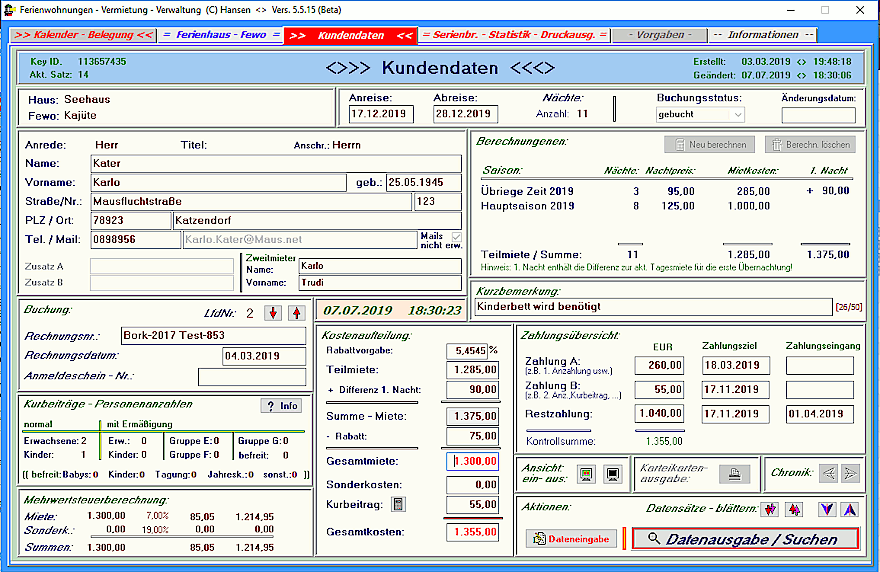Click the Datenausgabe / Suchen button
This screenshot has height=572, width=880.
point(745,539)
